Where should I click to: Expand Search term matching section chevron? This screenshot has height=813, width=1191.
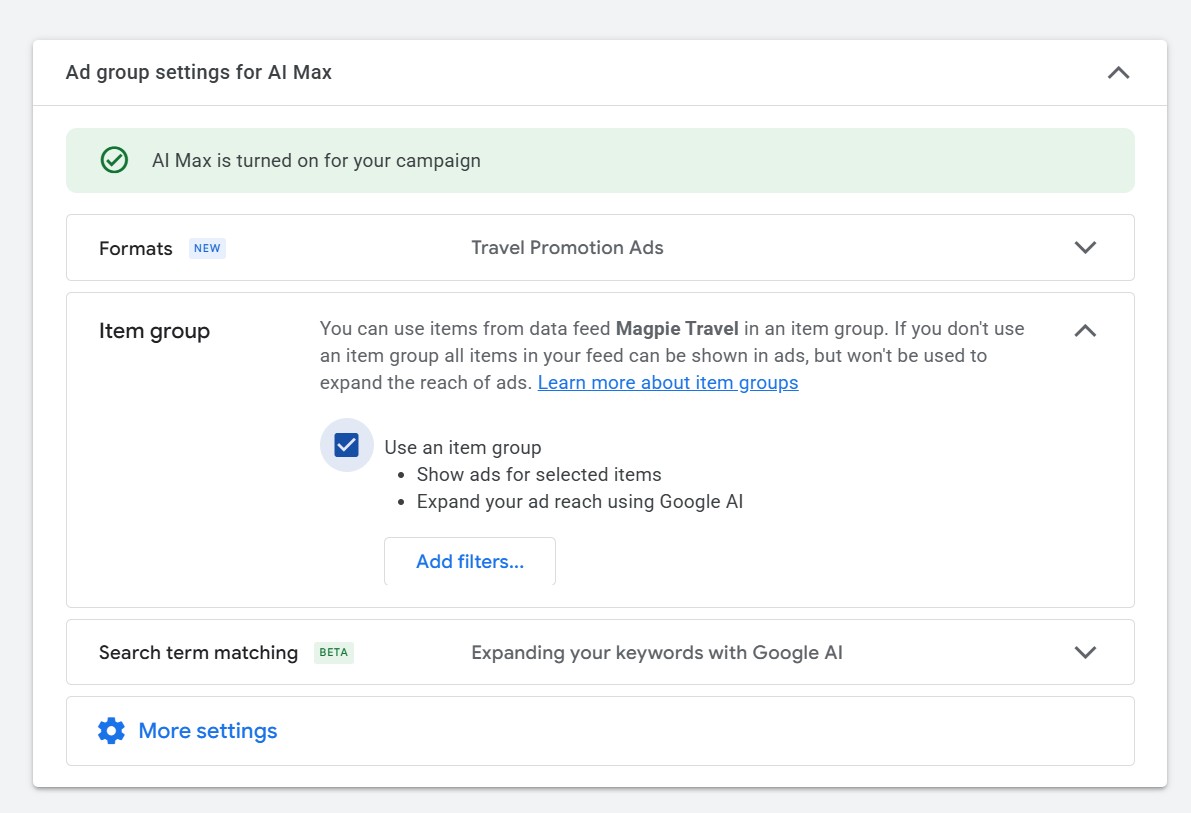coord(1085,653)
